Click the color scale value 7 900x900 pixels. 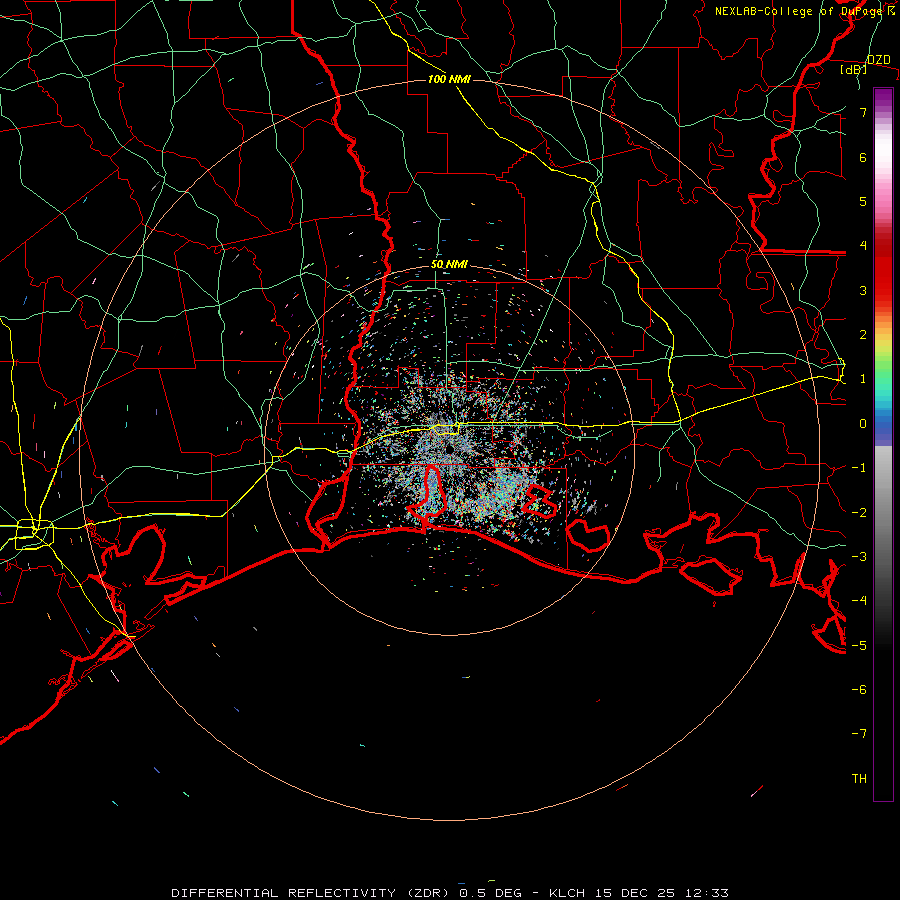point(863,112)
